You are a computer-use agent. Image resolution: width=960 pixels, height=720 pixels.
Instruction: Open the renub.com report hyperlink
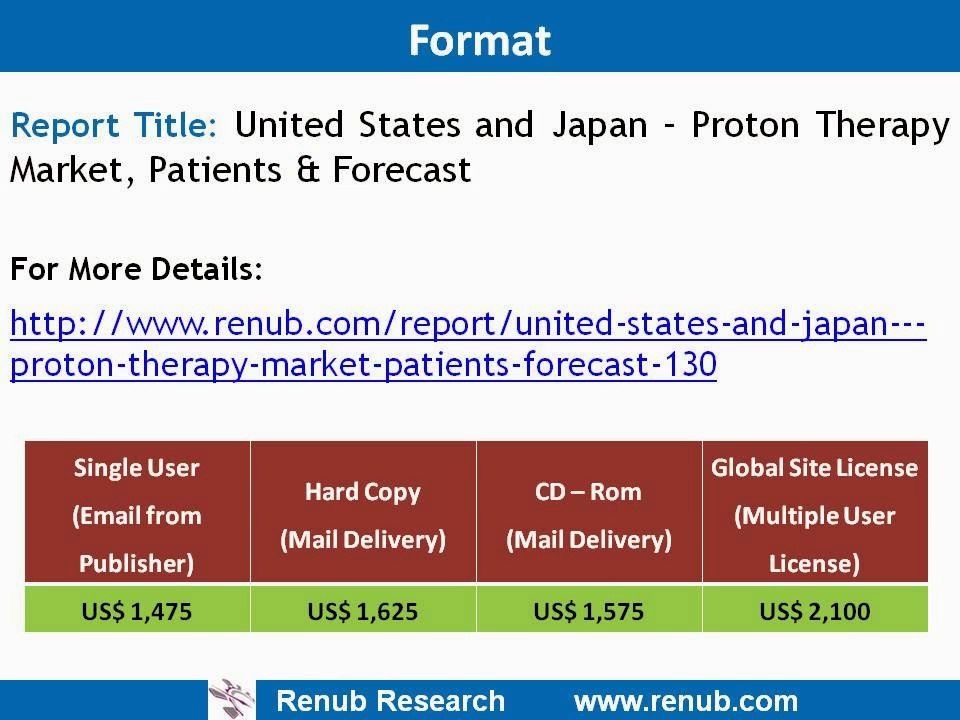pyautogui.click(x=468, y=344)
